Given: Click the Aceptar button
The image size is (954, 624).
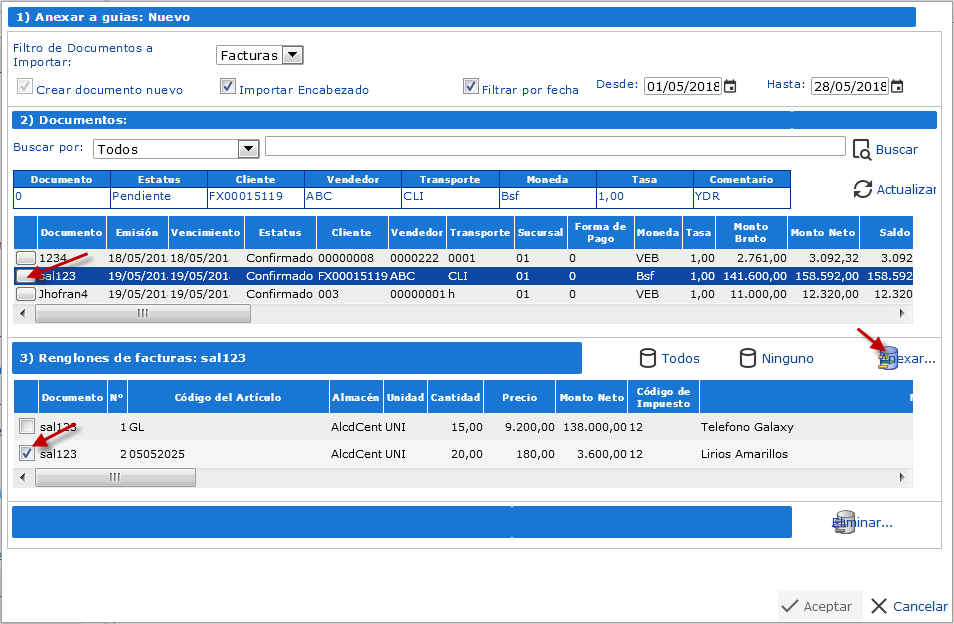Looking at the screenshot, I should click(x=818, y=606).
